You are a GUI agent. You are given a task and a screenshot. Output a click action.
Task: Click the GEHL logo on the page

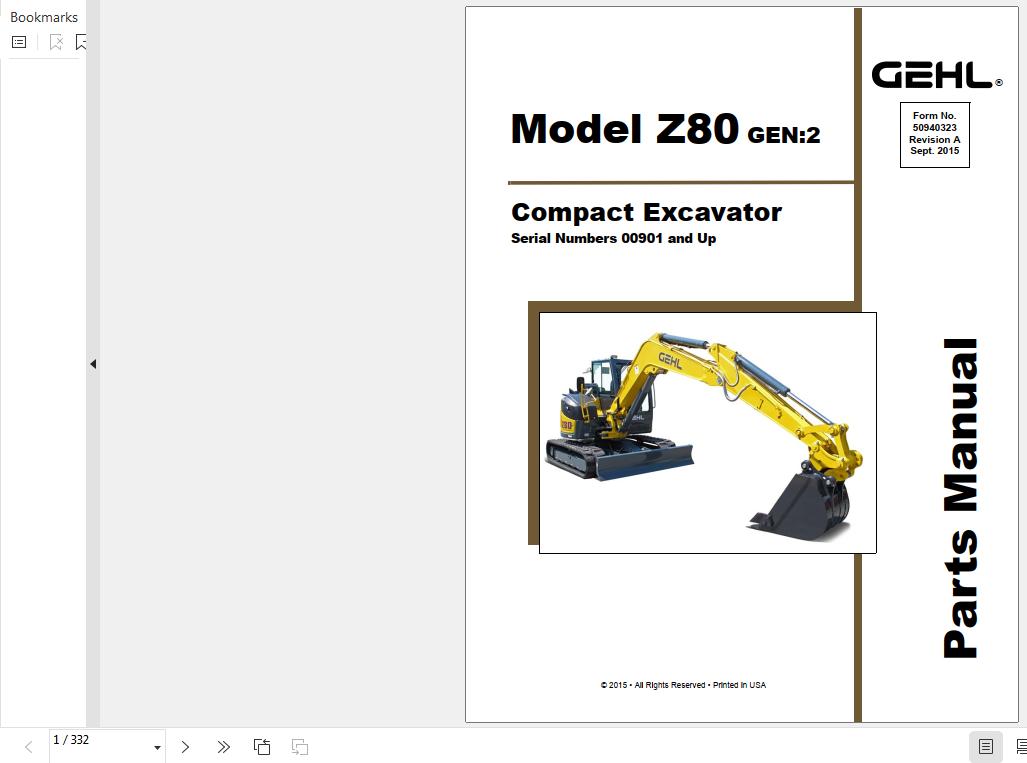pos(937,75)
